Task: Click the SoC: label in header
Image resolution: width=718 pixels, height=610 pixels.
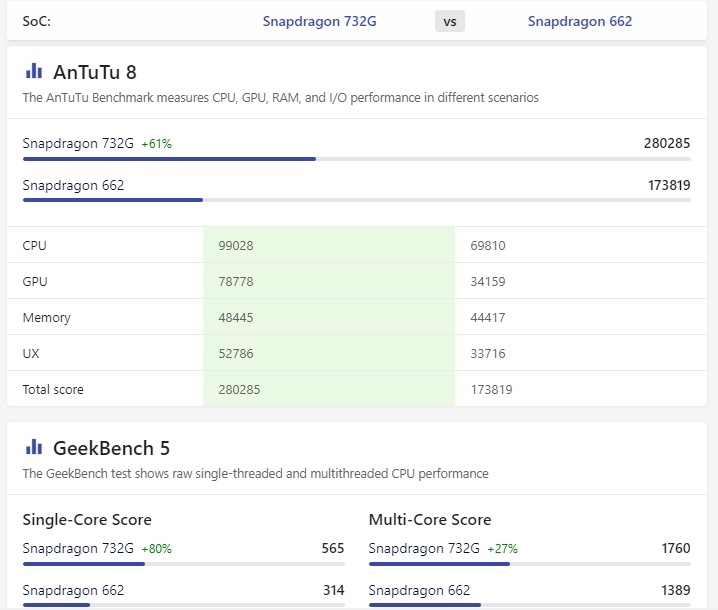Action: (x=37, y=22)
